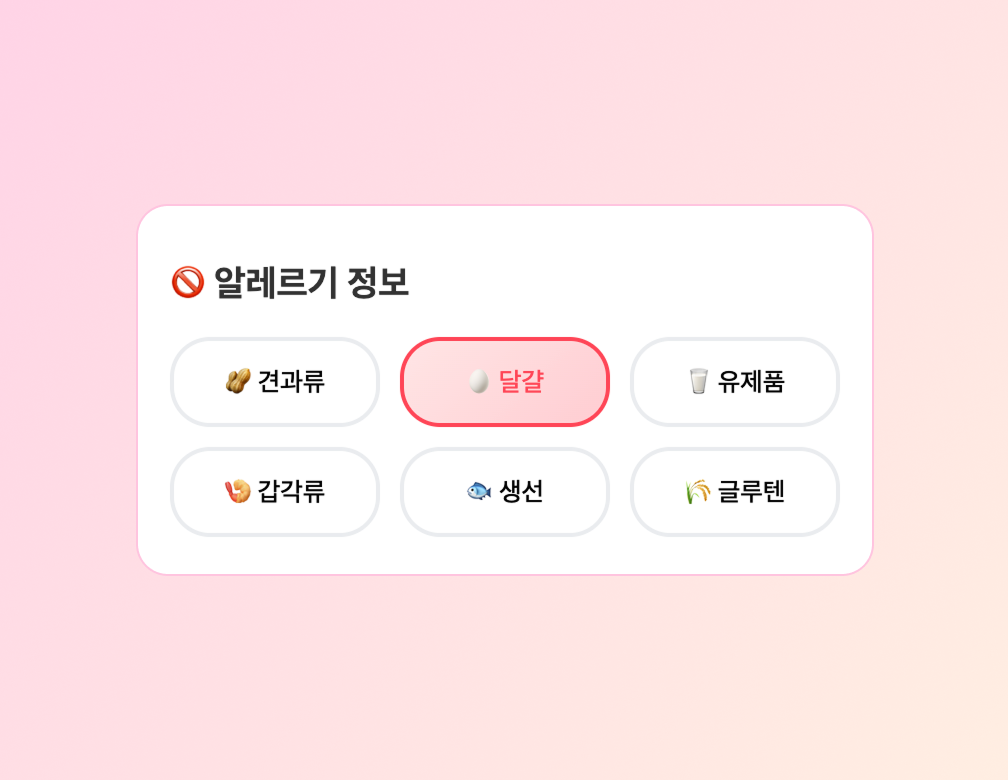Image resolution: width=1008 pixels, height=780 pixels.
Task: Click the 견과류 text label
Action: pos(291,382)
